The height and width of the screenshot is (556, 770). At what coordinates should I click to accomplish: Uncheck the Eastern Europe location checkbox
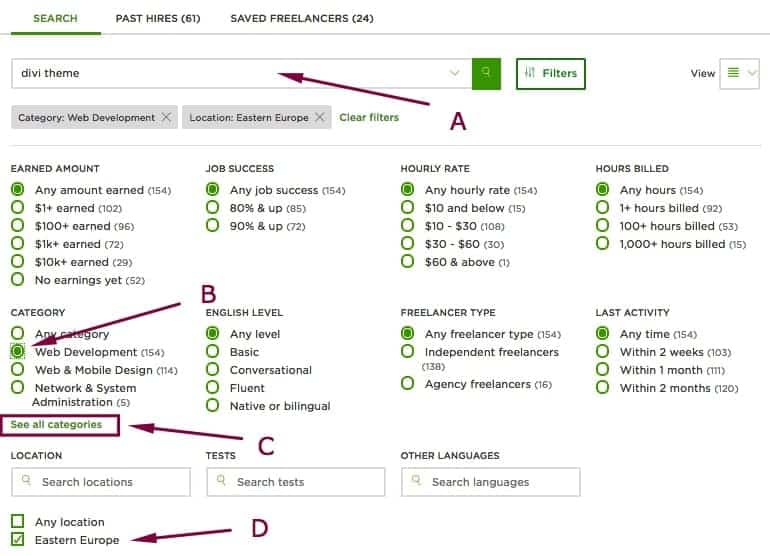[x=18, y=540]
